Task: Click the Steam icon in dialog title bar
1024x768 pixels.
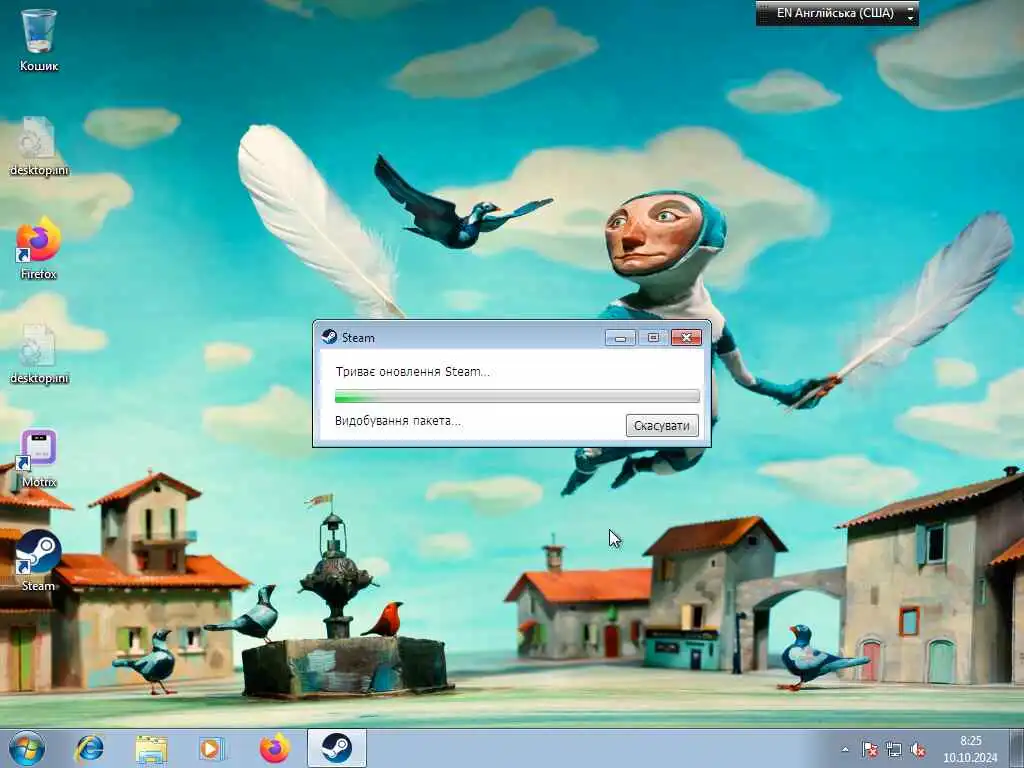Action: (x=329, y=337)
